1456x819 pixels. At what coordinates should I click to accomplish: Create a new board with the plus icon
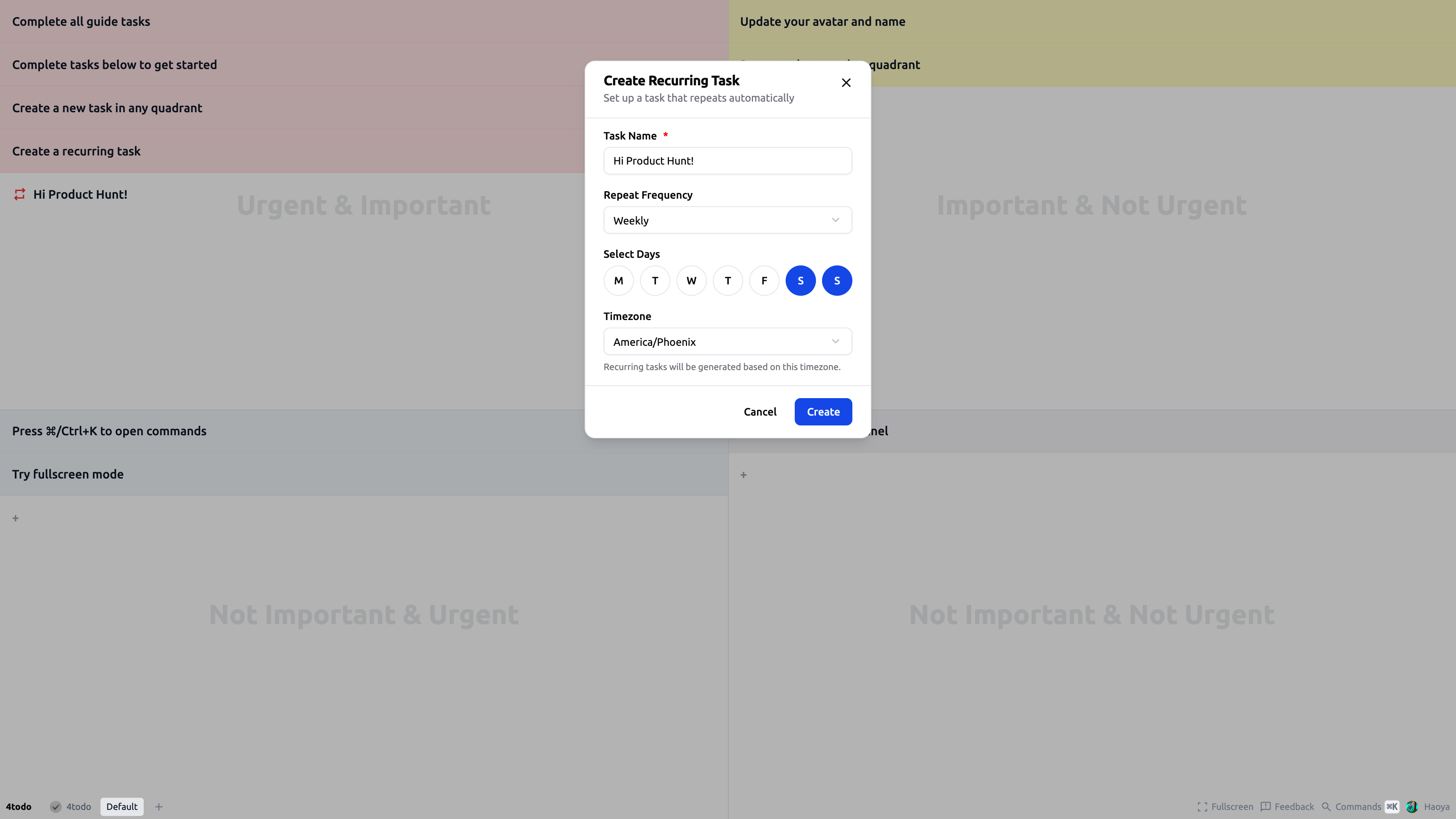click(158, 806)
